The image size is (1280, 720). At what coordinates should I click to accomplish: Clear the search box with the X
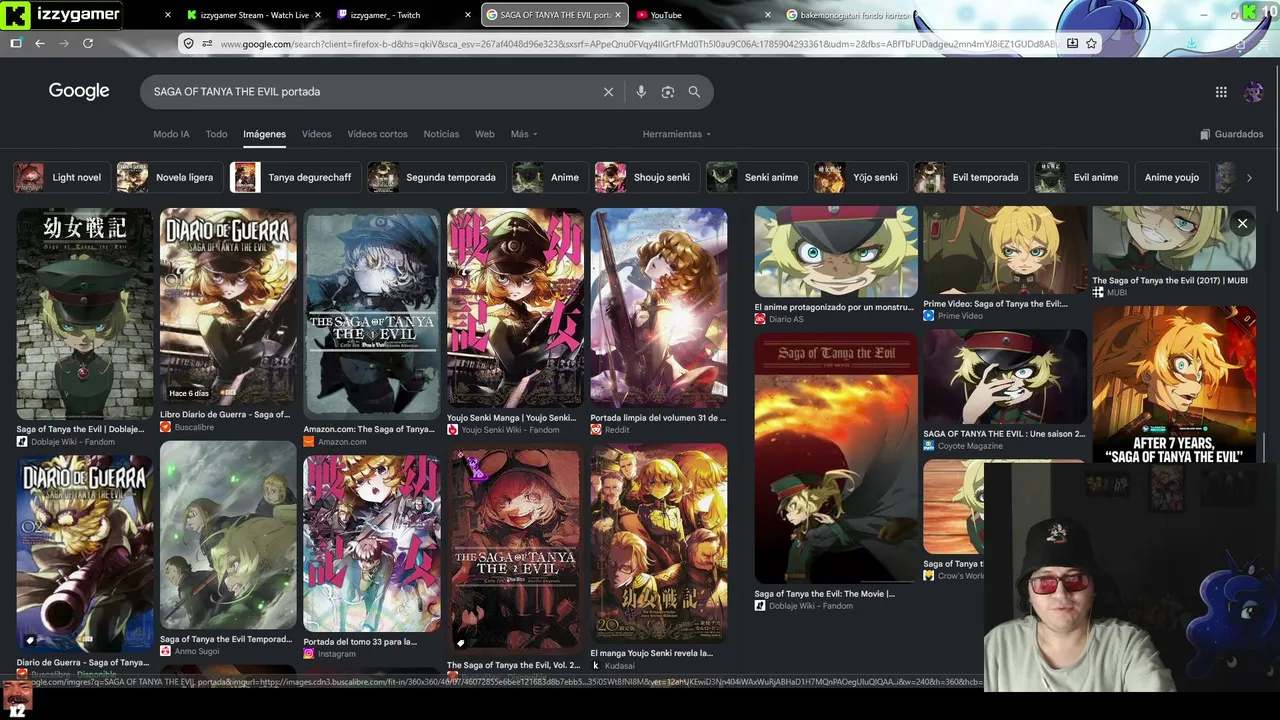[608, 92]
